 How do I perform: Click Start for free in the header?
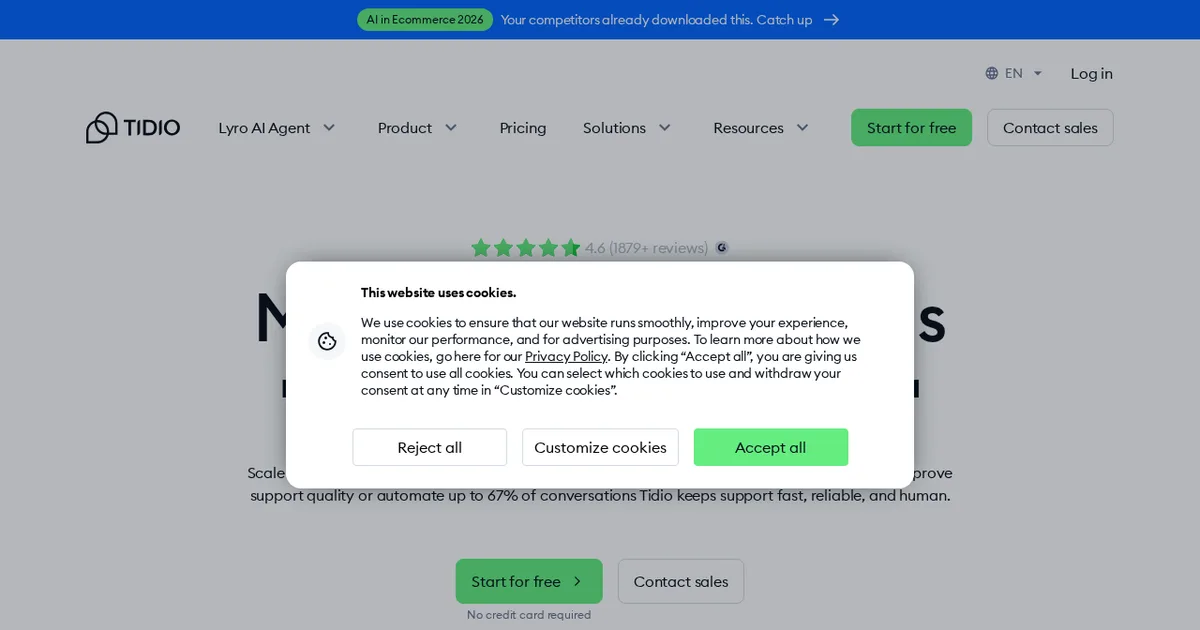coord(911,128)
